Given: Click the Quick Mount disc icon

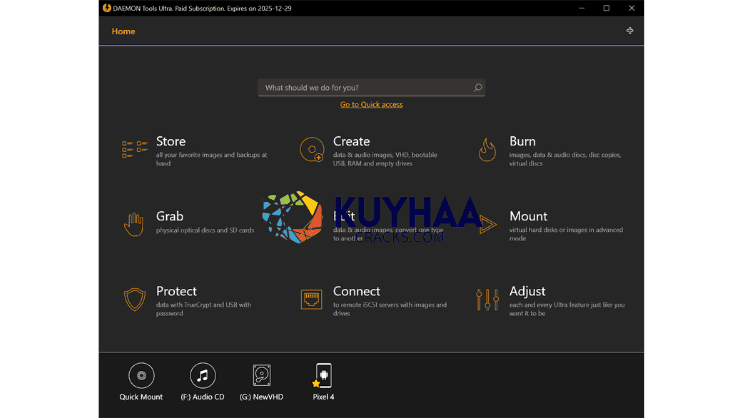Looking at the screenshot, I should tap(141, 375).
